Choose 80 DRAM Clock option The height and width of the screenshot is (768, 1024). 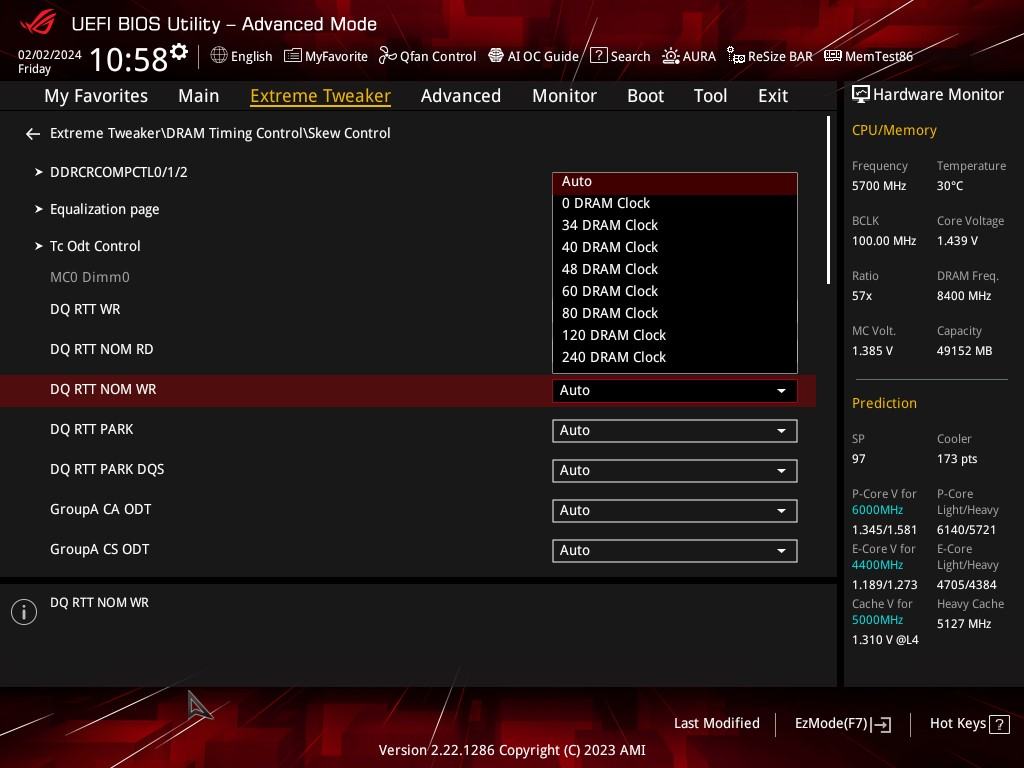click(675, 313)
